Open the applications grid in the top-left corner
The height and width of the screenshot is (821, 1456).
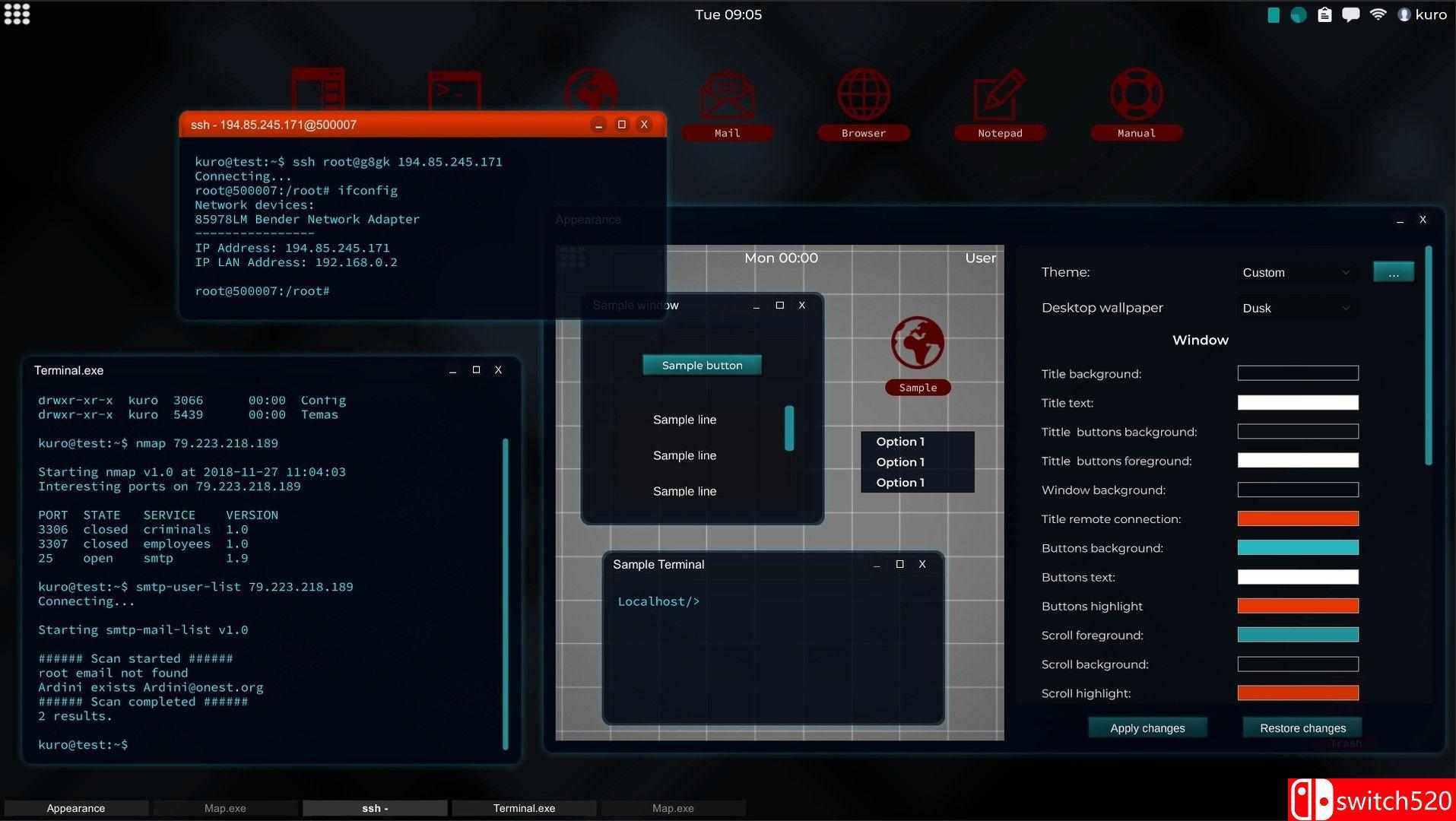coord(17,14)
